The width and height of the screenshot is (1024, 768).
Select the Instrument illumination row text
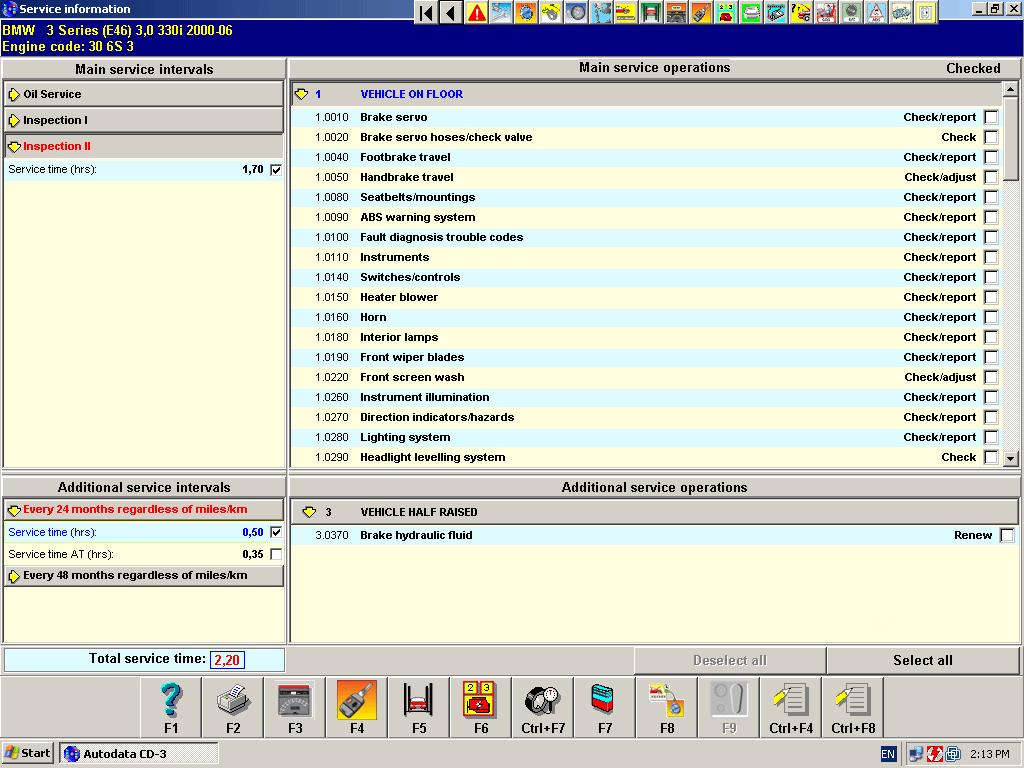point(424,397)
